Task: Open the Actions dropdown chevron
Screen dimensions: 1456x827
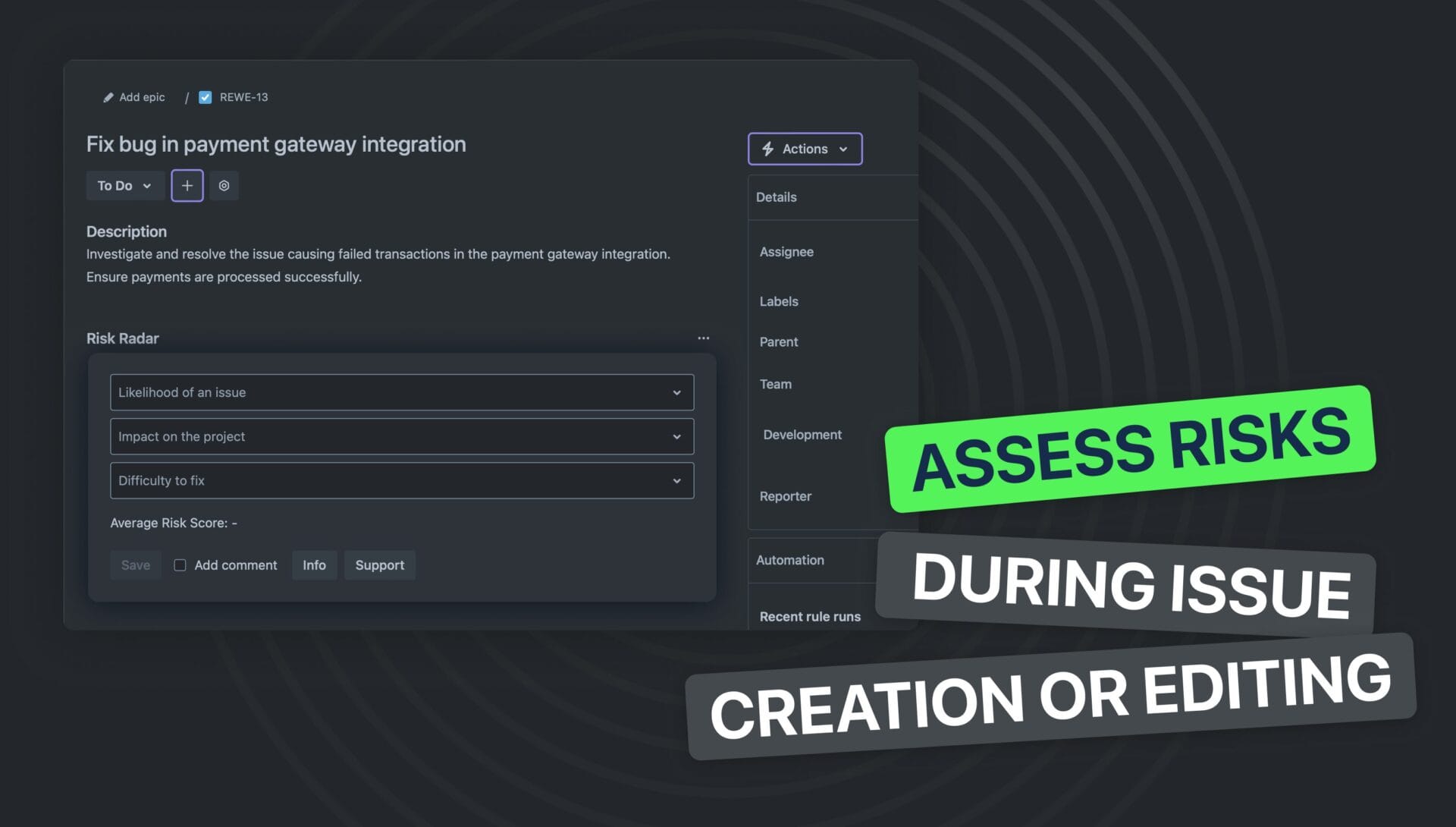Action: point(843,149)
